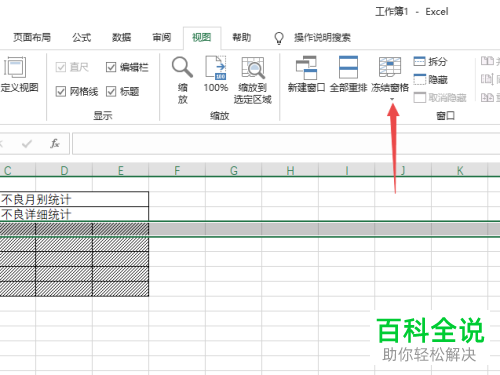Image resolution: width=500 pixels, height=375 pixels.
Task: Set zoom to 100%
Action: coord(216,75)
